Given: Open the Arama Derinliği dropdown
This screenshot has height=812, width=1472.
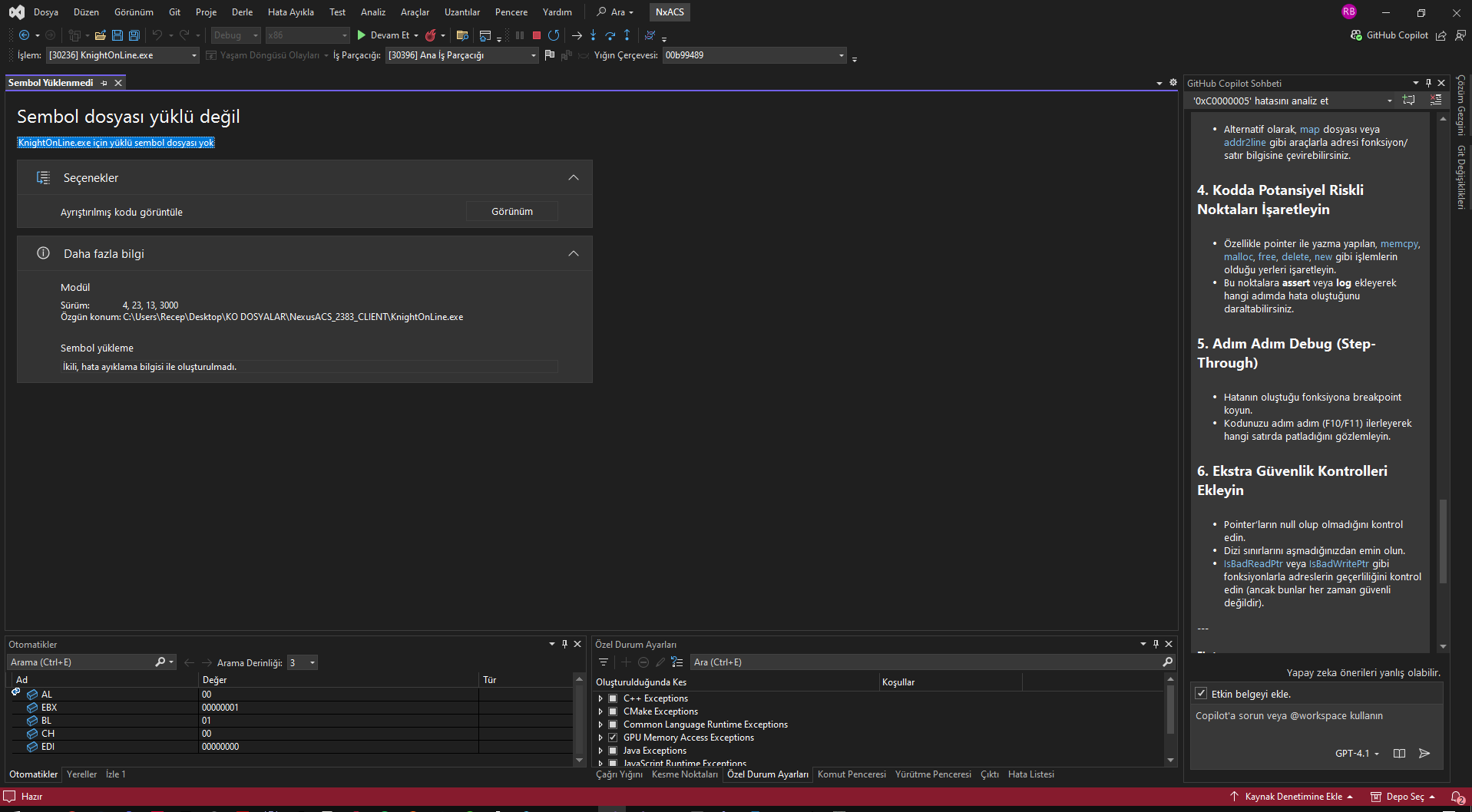Looking at the screenshot, I should (303, 662).
